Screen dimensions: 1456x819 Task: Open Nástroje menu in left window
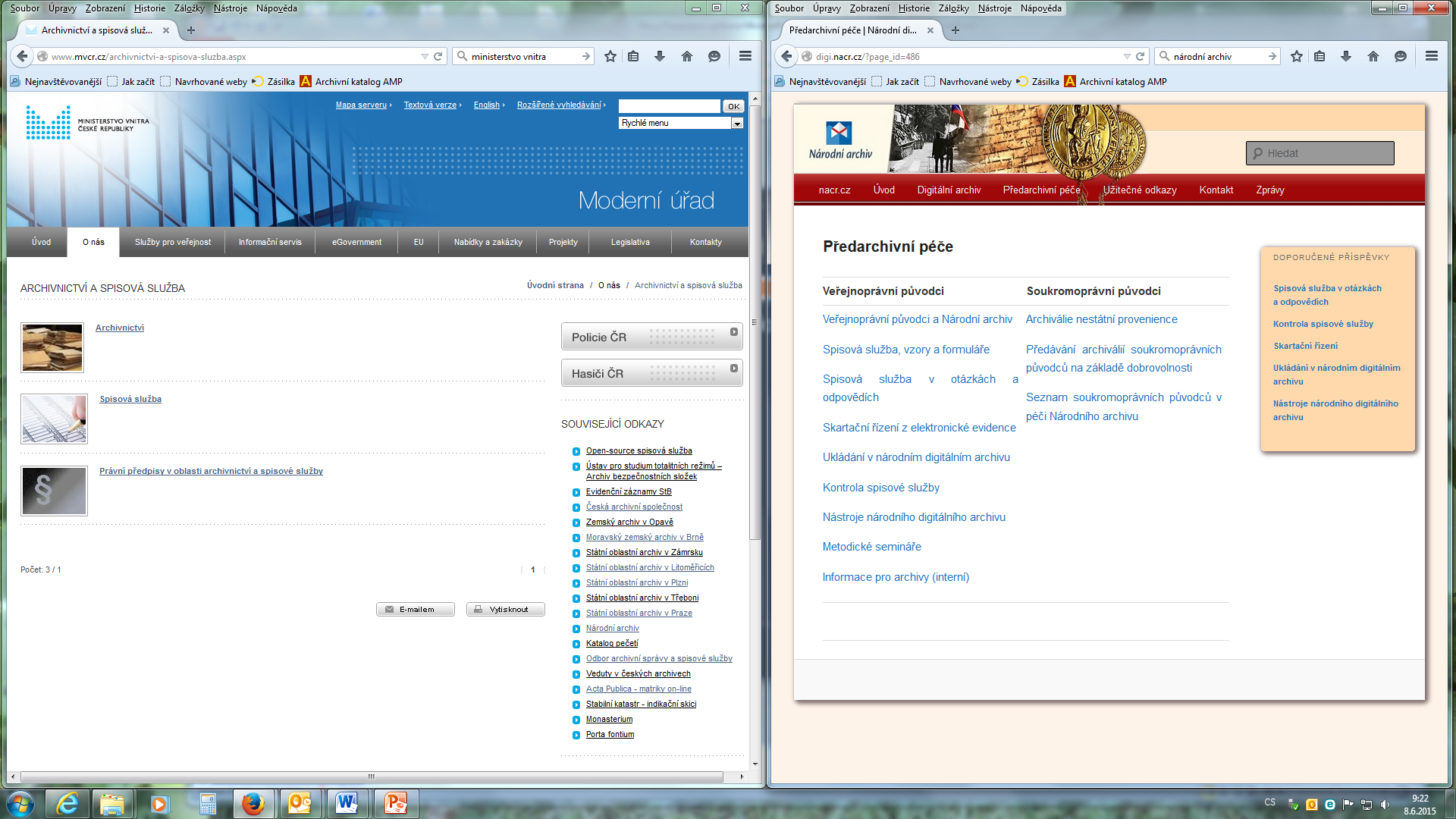coord(231,8)
